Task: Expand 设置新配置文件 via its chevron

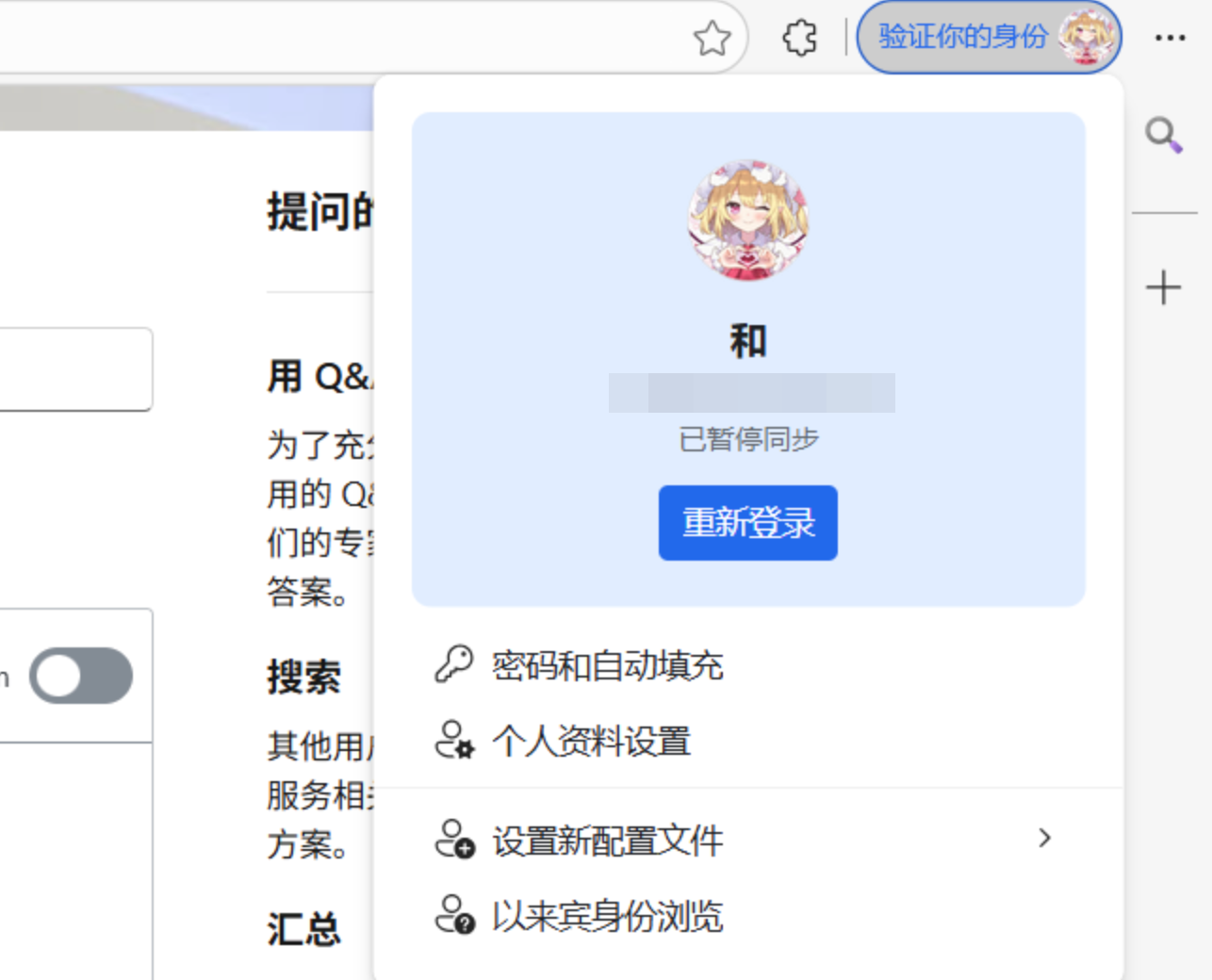Action: coord(1044,839)
